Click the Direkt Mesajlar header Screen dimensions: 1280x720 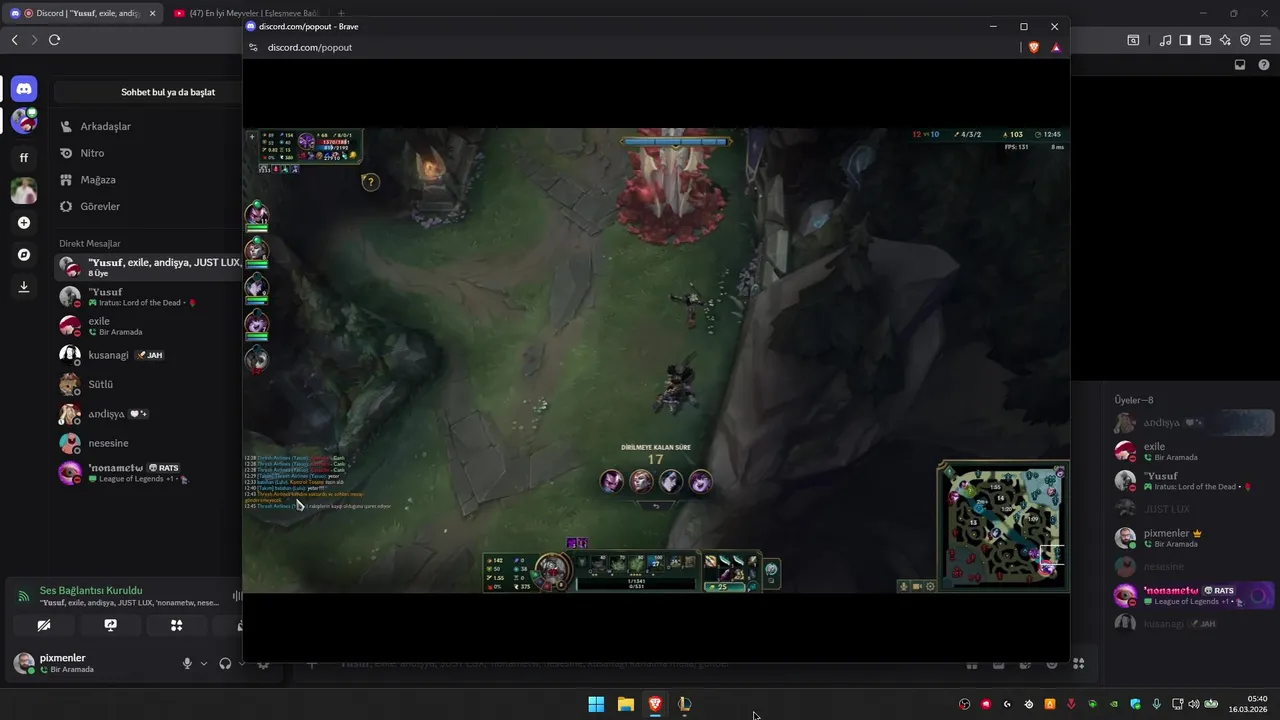[x=90, y=243]
